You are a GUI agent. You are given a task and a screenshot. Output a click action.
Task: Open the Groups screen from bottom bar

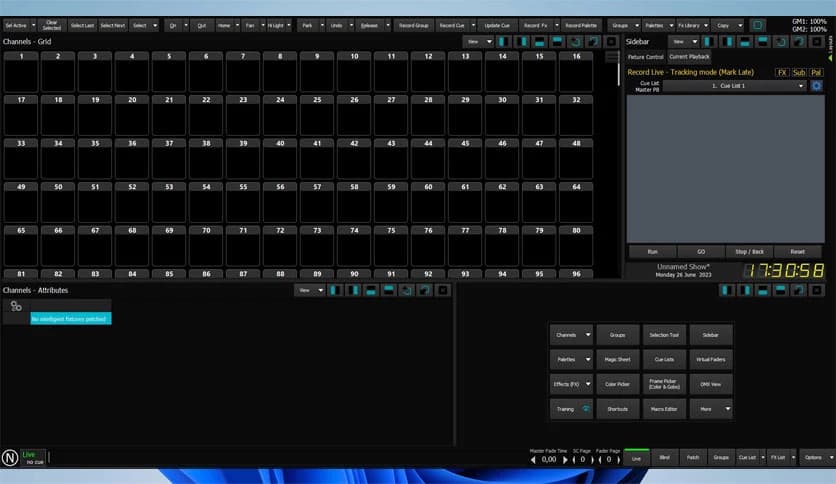[721, 458]
